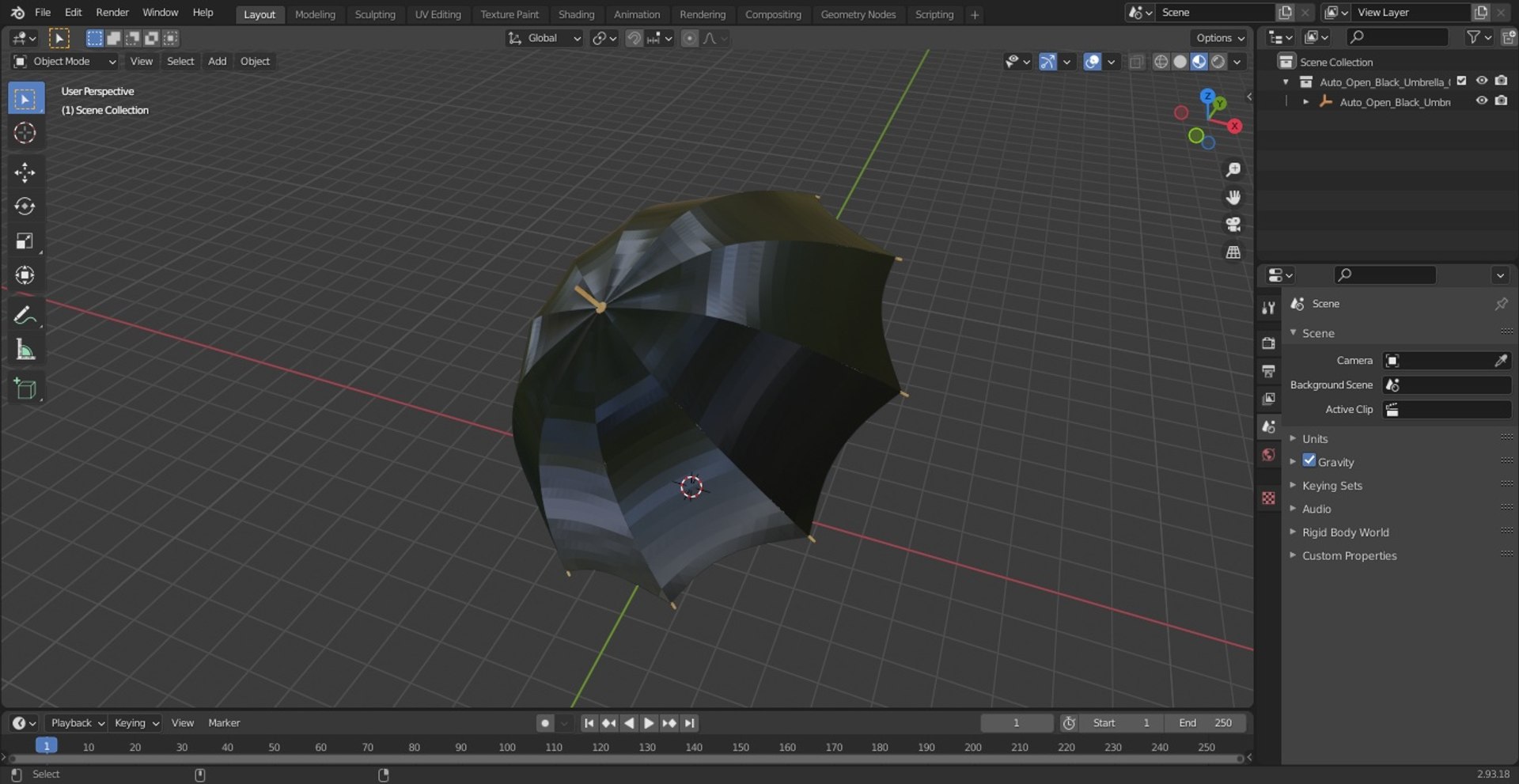
Task: Open the Render properties tab
Action: coord(1268,343)
